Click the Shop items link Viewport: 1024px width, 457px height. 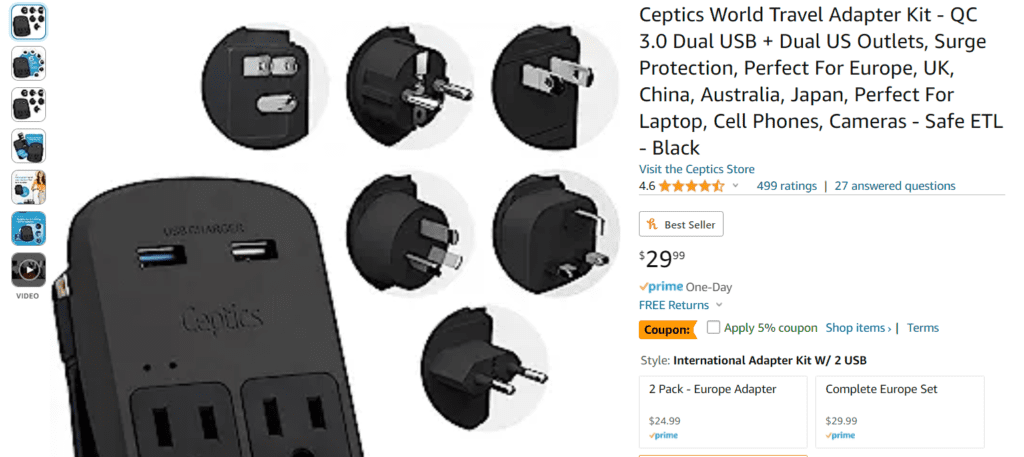point(858,328)
